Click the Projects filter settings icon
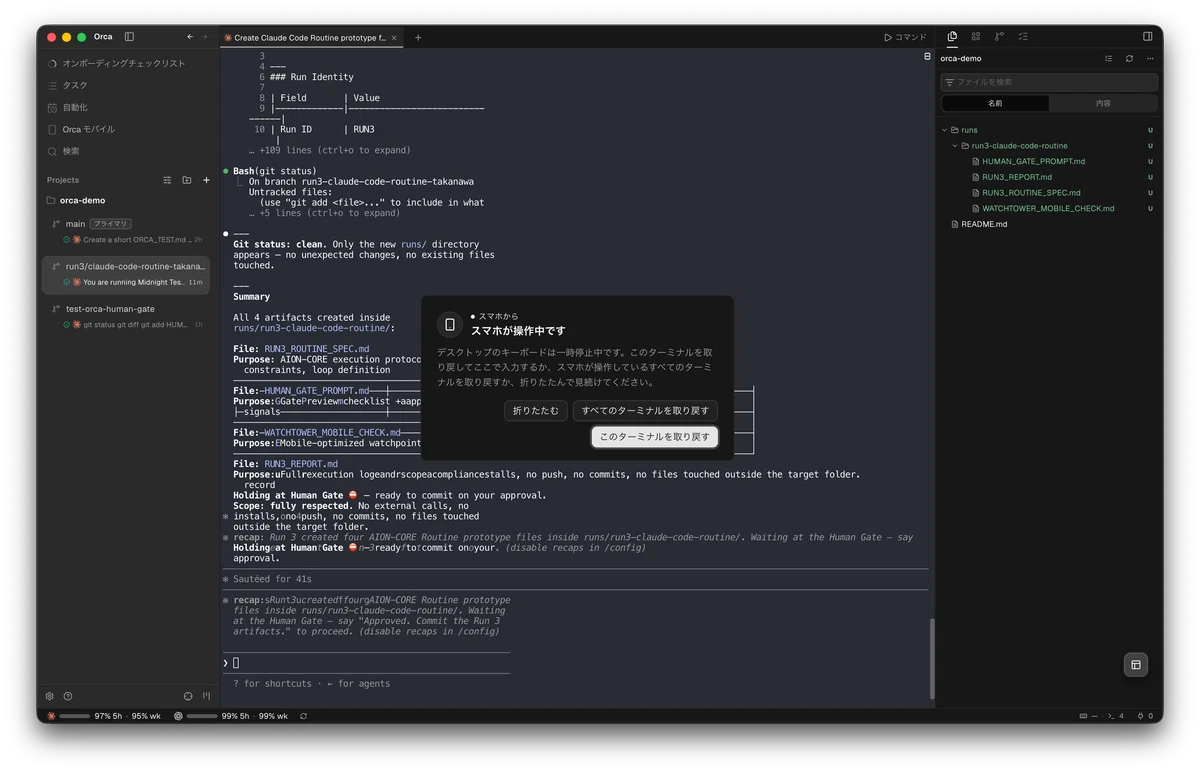1200x772 pixels. [167, 180]
